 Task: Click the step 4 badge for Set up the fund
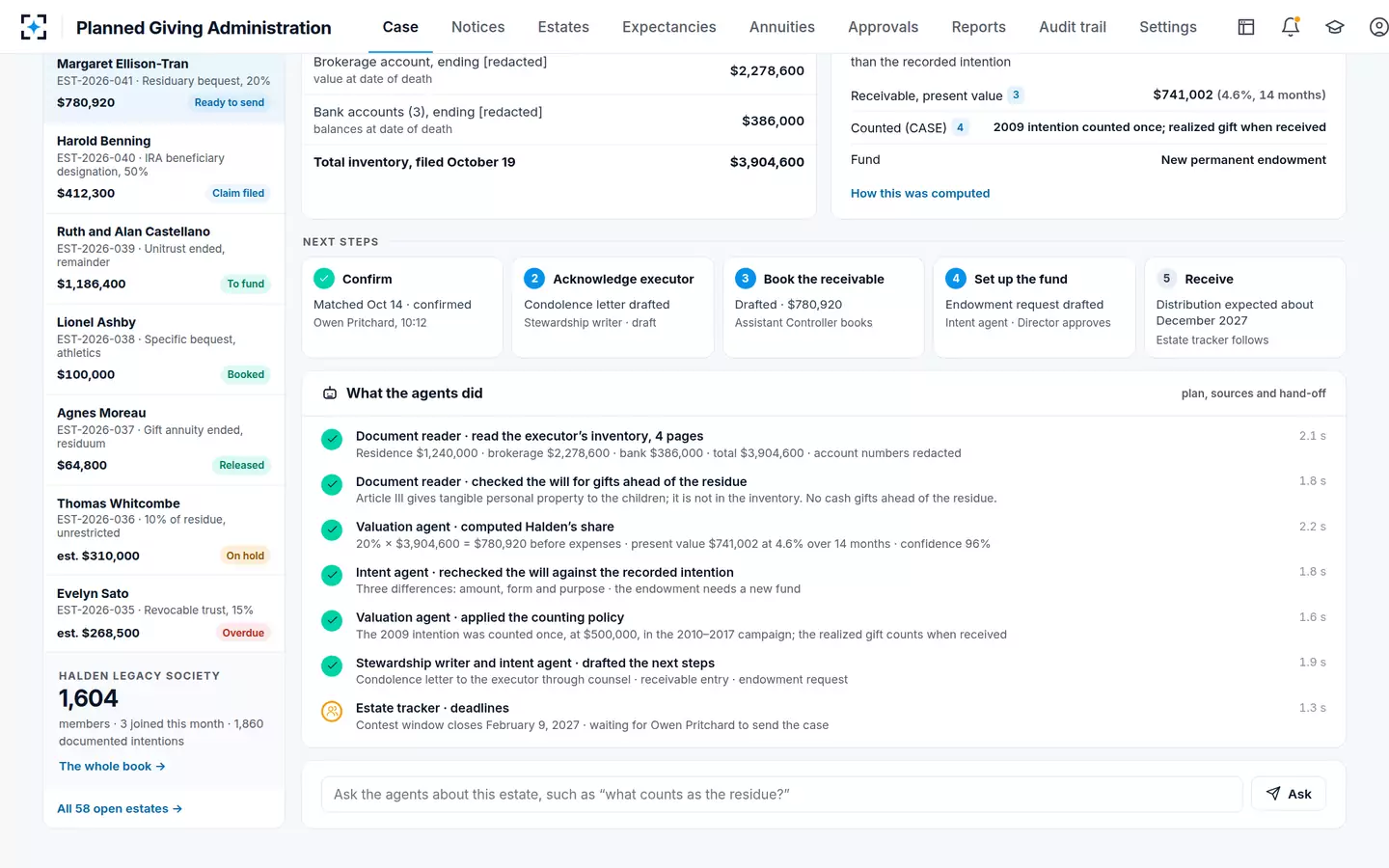point(956,279)
